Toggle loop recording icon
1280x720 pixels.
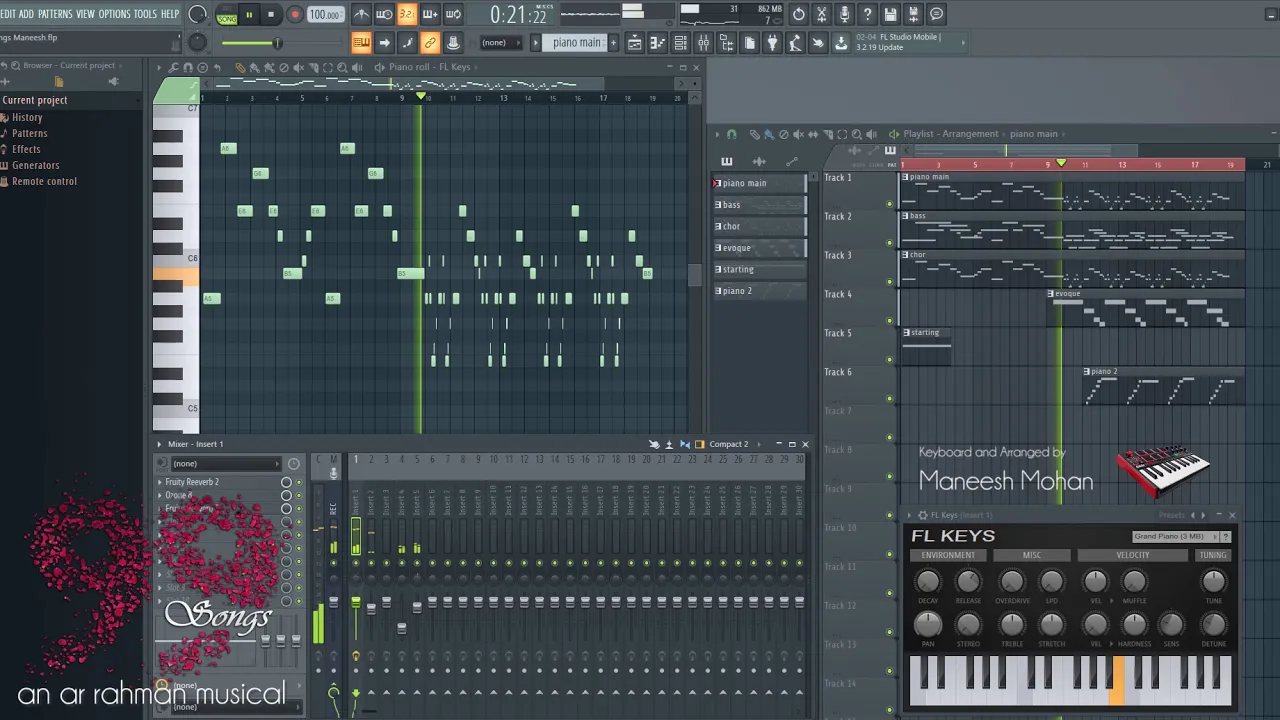click(x=453, y=14)
